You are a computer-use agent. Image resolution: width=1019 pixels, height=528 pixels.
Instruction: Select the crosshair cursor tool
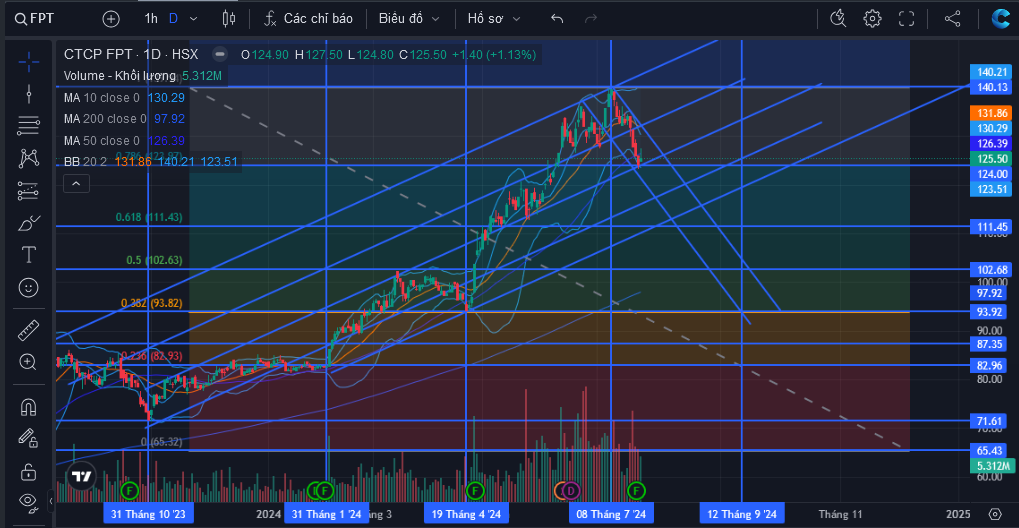(29, 62)
